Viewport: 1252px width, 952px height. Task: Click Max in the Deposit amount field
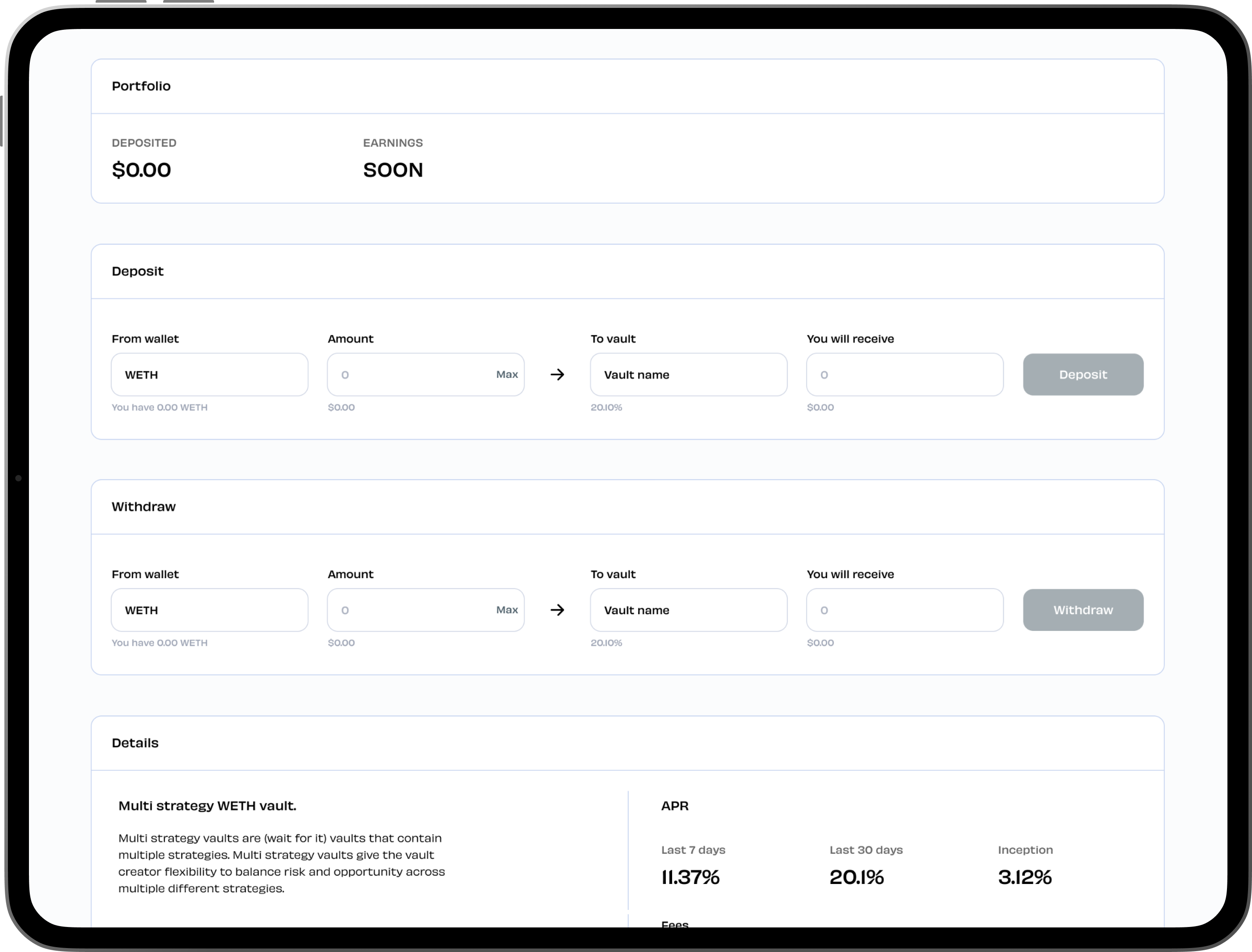(x=507, y=375)
